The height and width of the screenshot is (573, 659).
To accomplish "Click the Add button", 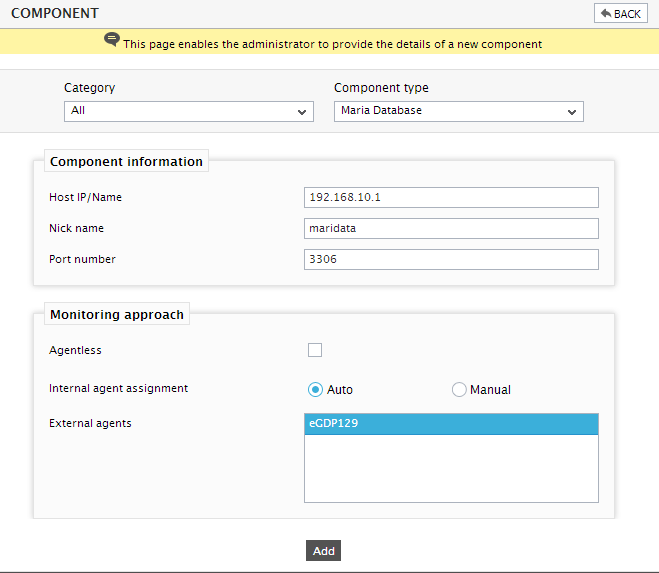I will pos(323,551).
